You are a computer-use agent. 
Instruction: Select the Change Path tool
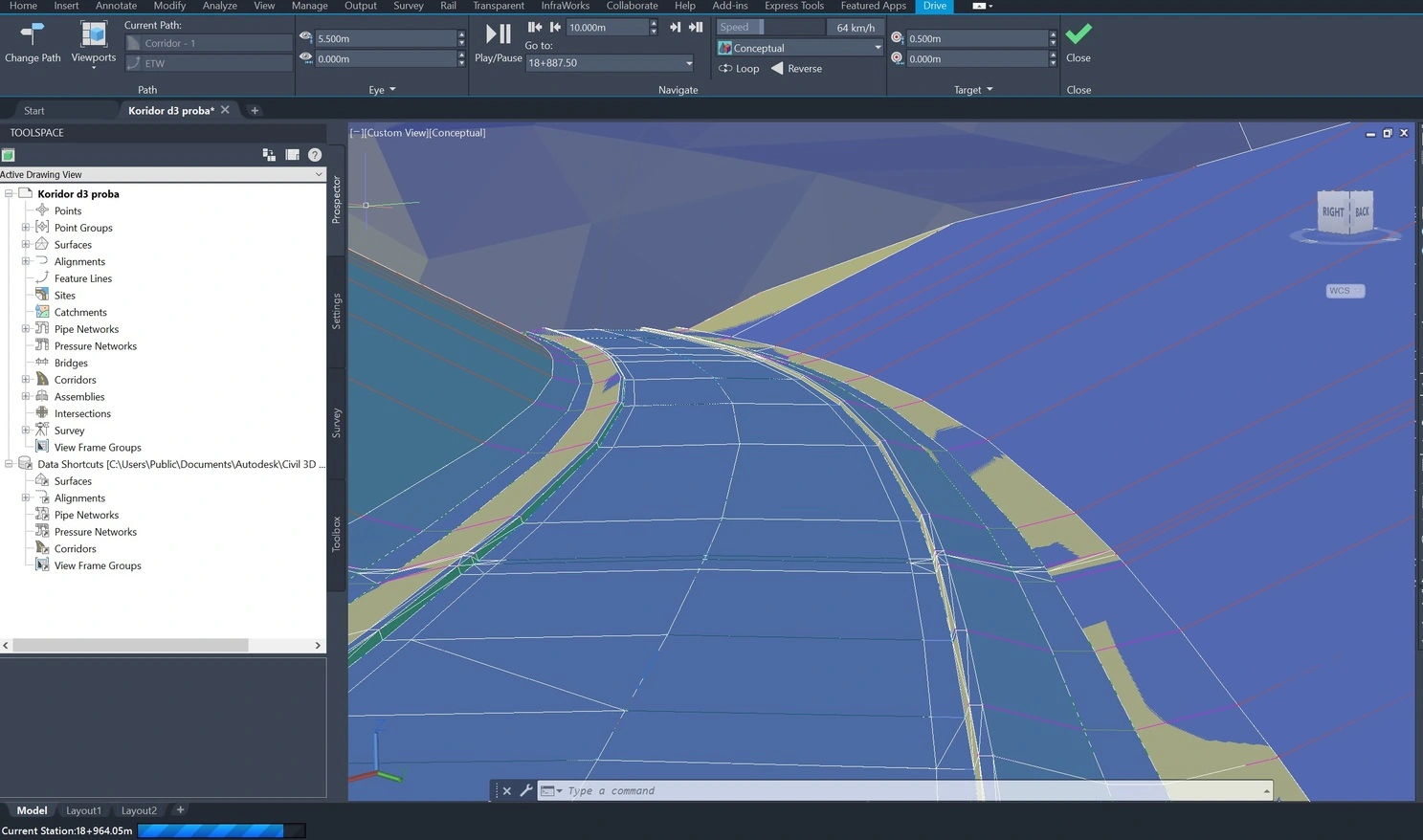click(32, 38)
